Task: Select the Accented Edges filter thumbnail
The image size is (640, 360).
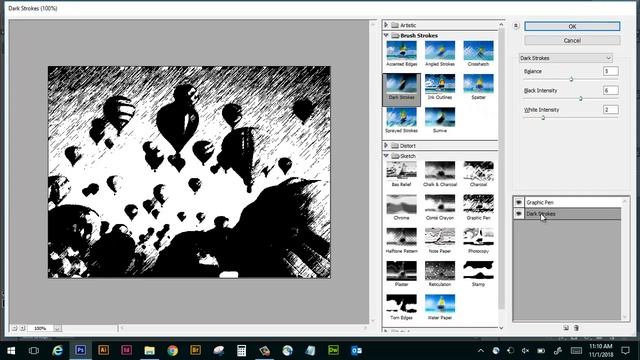Action: coord(401,53)
